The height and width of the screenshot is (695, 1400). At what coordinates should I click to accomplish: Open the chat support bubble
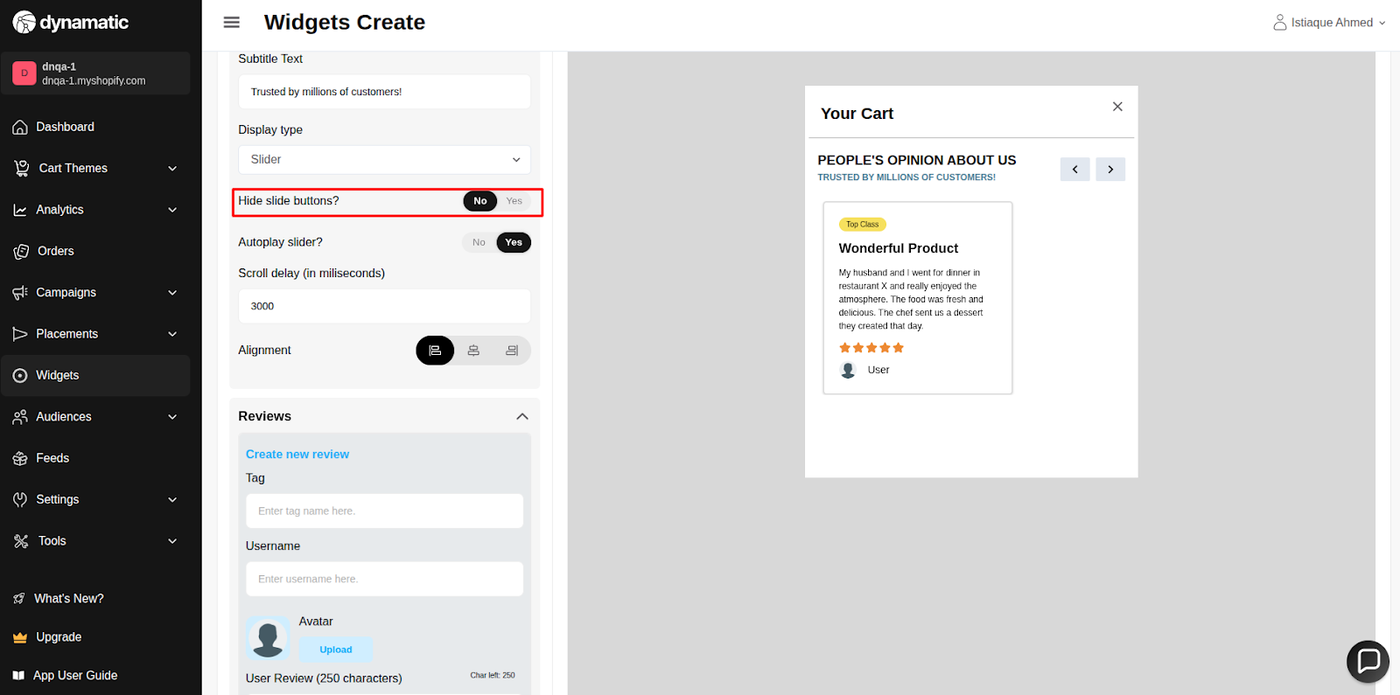[1368, 661]
